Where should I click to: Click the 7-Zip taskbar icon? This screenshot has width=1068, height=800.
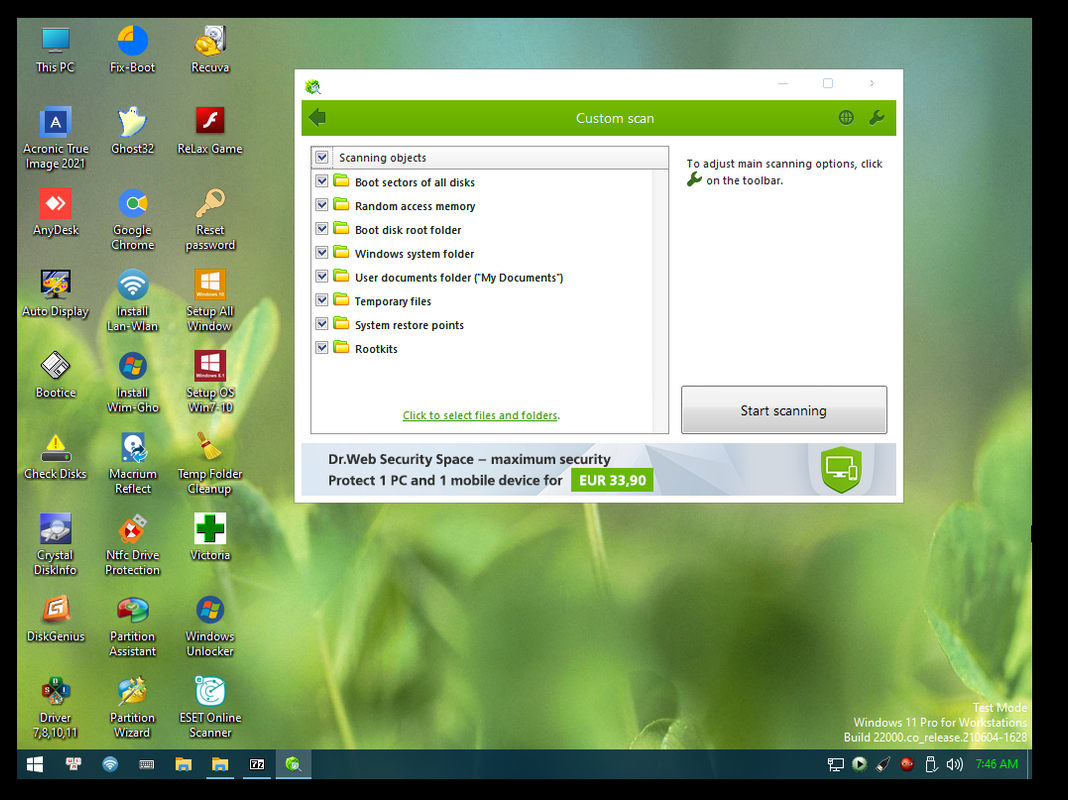click(257, 764)
